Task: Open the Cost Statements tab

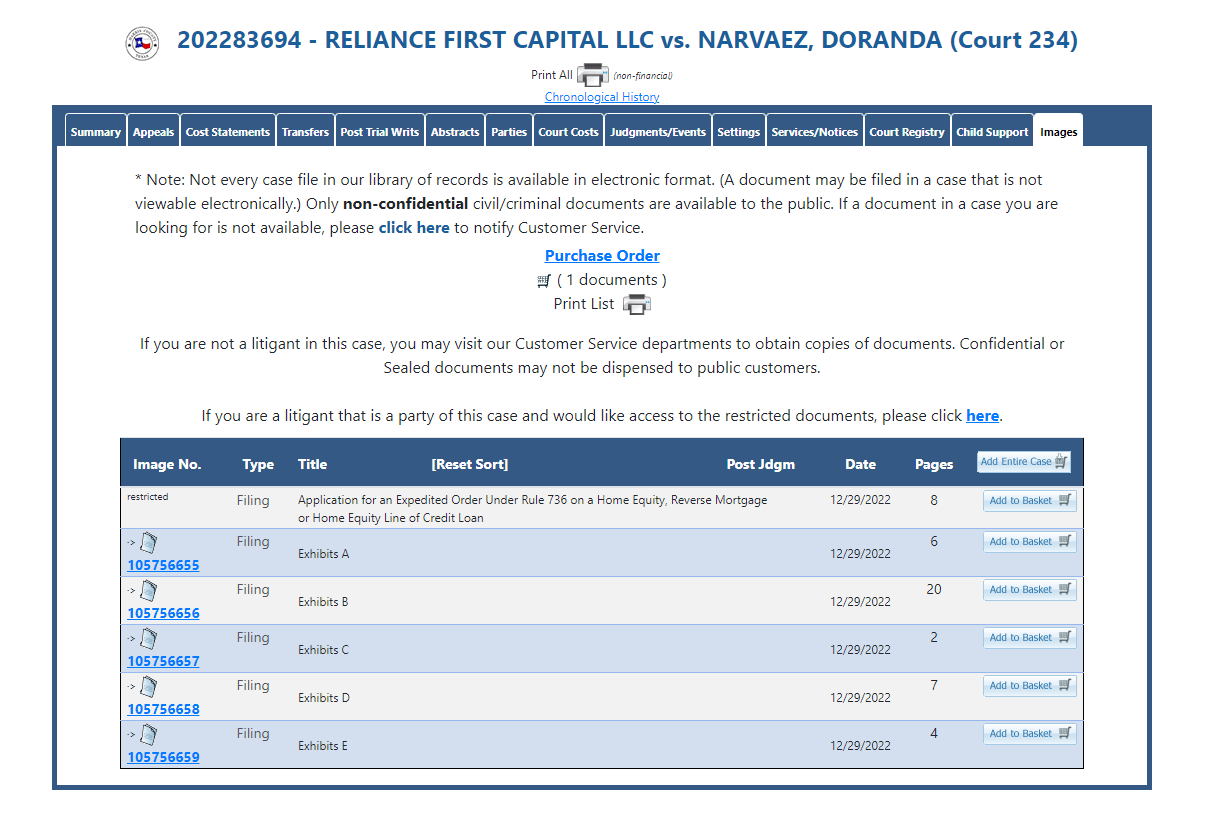Action: pos(228,131)
